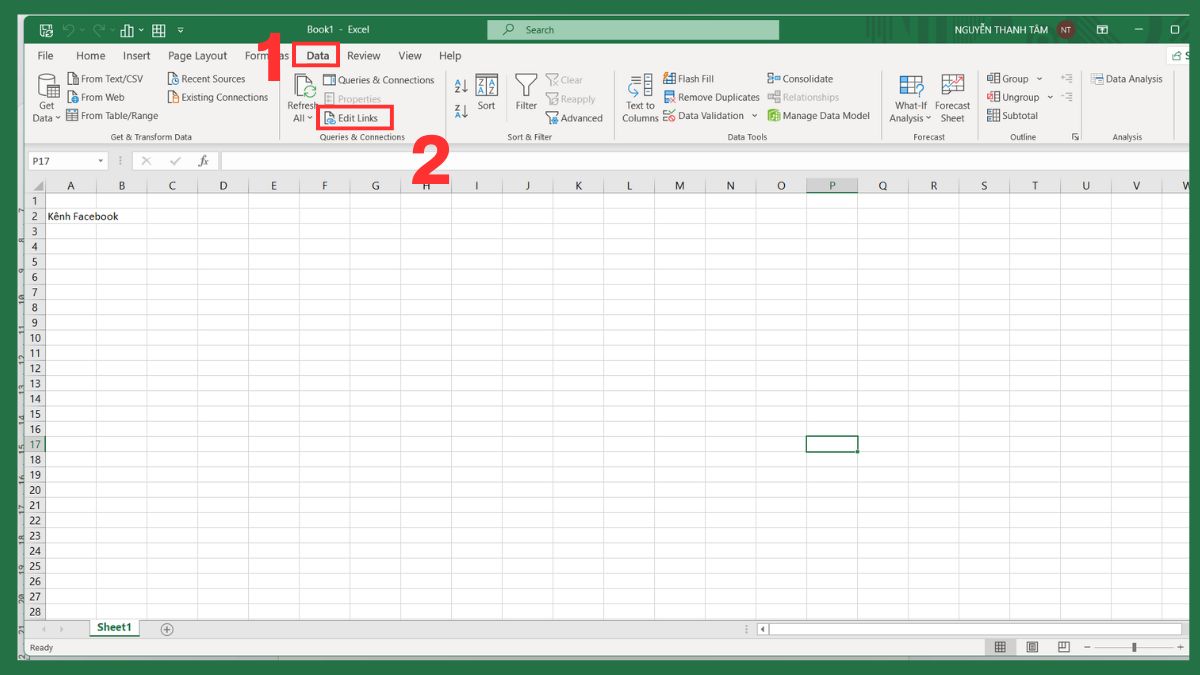
Task: Click the Insert Function fx button
Action: click(x=203, y=161)
